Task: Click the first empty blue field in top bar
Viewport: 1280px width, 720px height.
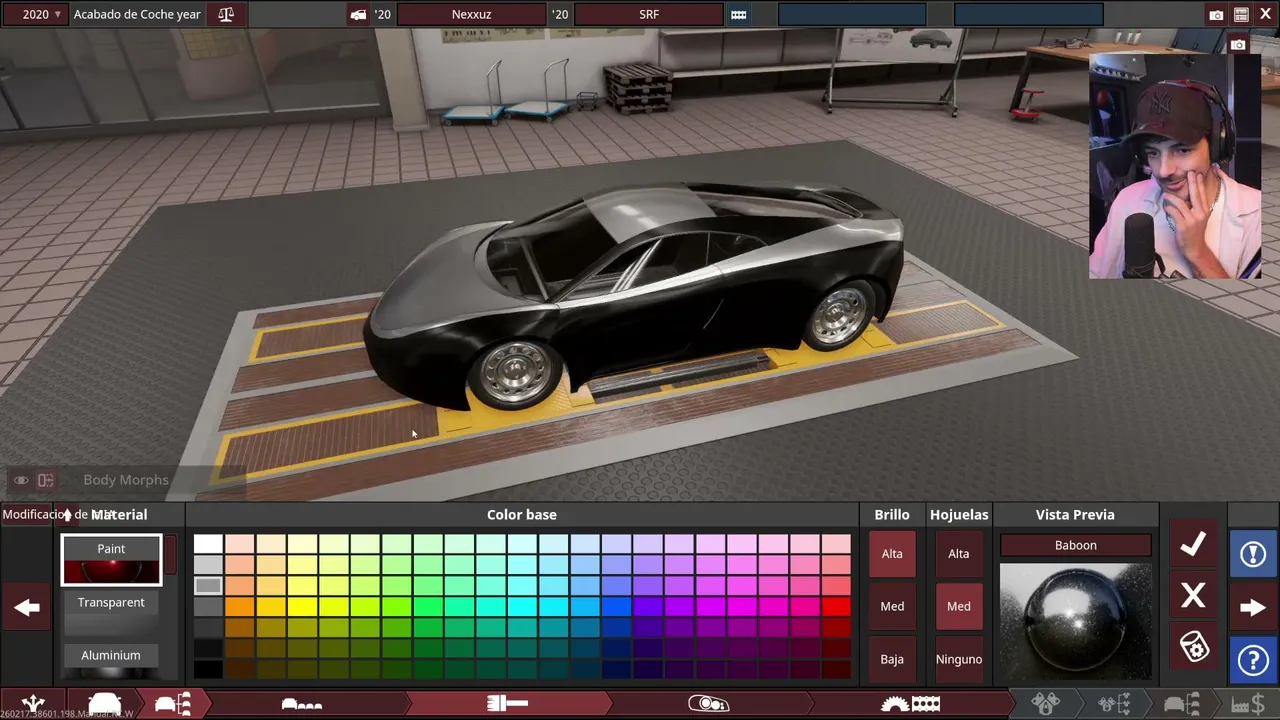Action: [x=852, y=15]
